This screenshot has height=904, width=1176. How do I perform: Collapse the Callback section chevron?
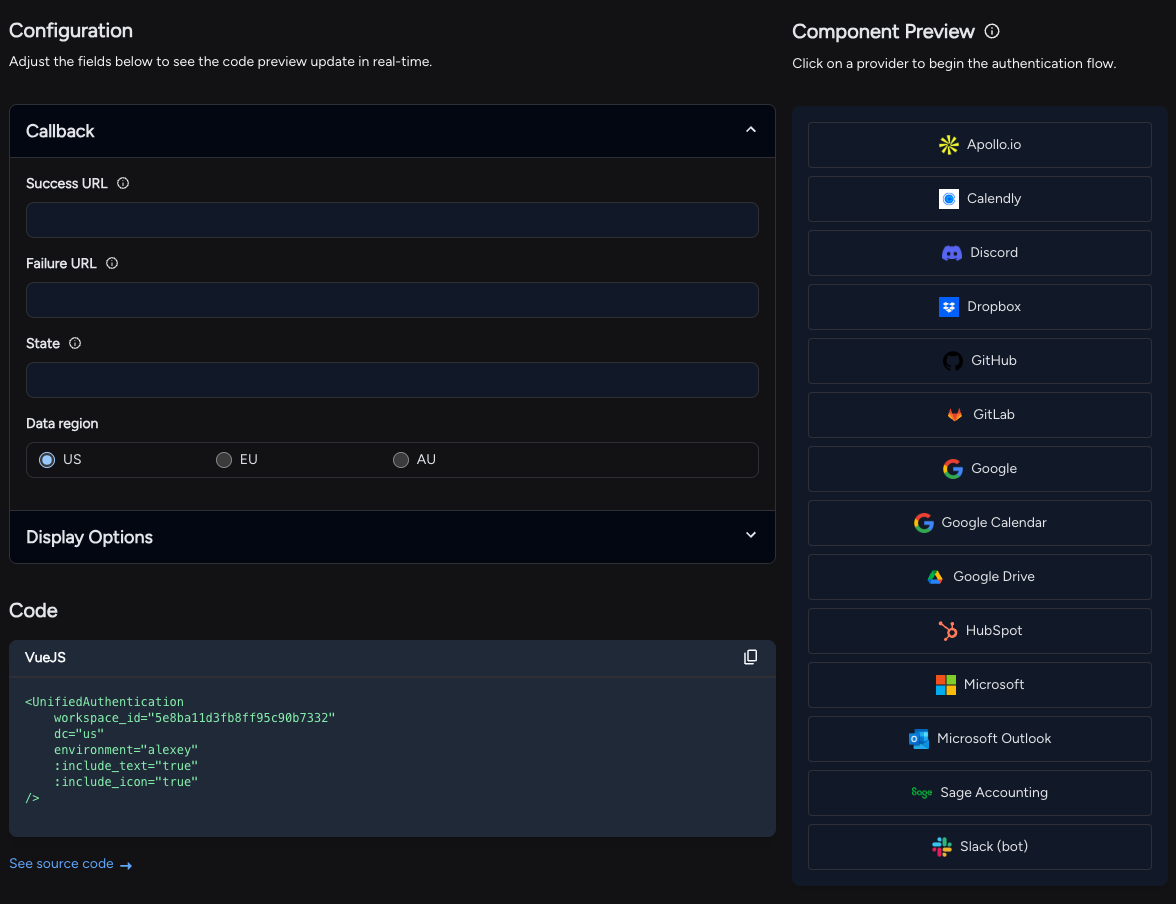tap(751, 131)
